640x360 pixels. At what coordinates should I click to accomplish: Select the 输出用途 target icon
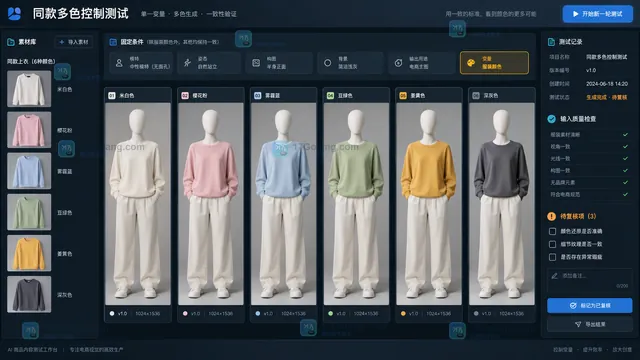(x=398, y=63)
